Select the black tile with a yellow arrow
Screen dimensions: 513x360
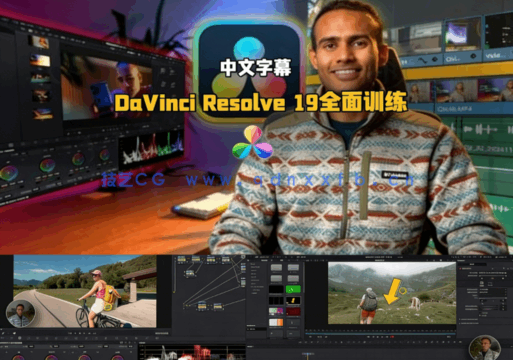tap(293, 301)
